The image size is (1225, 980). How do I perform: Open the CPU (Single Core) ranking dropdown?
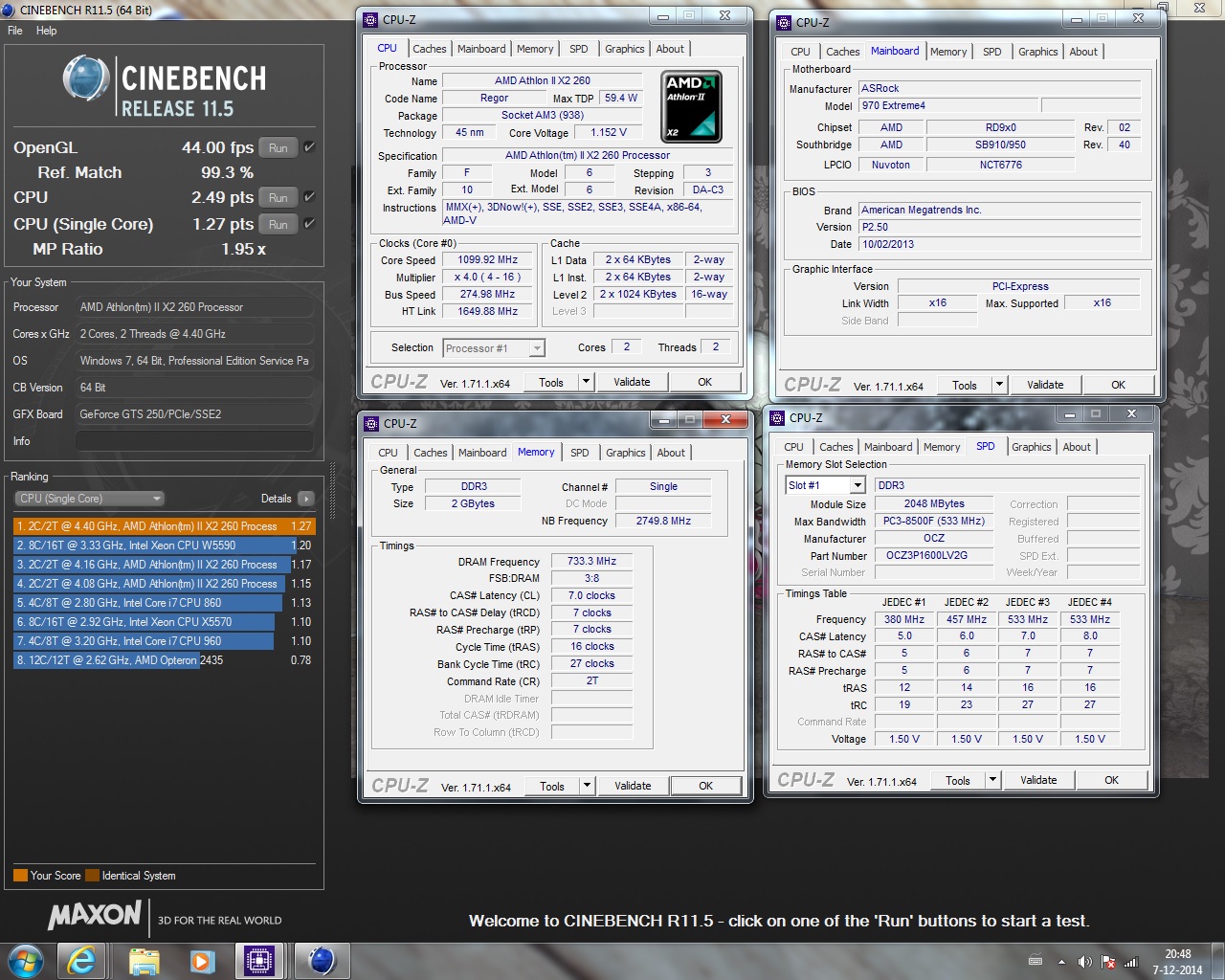[90, 499]
